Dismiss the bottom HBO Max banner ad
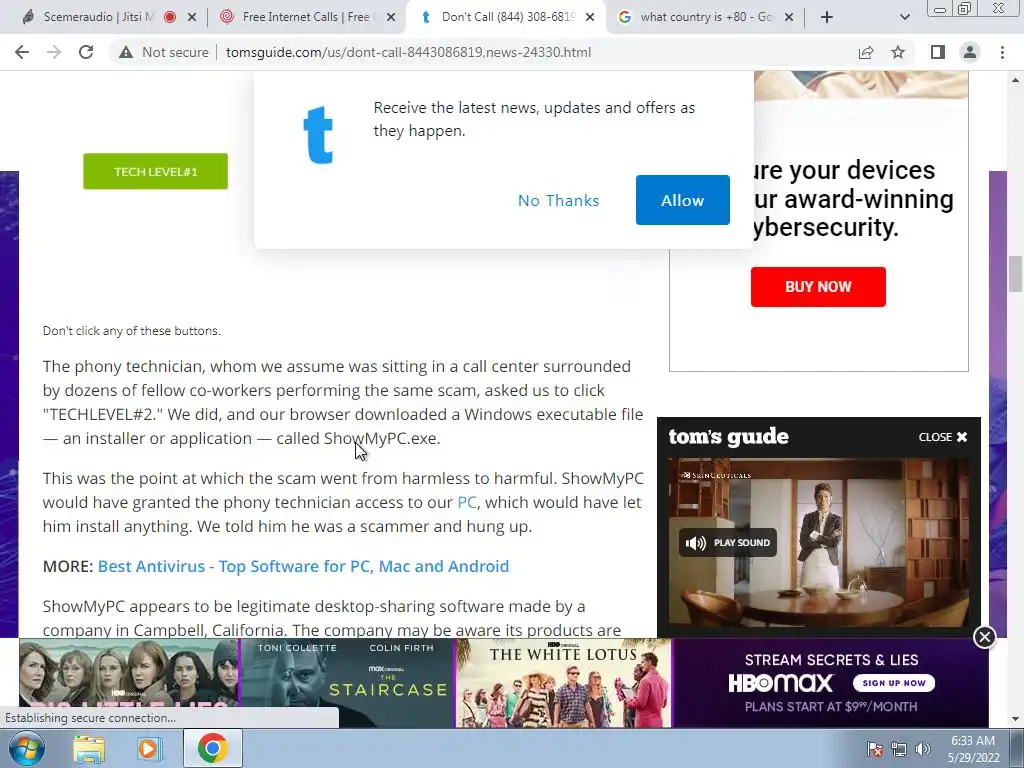The width and height of the screenshot is (1024, 768). (x=984, y=637)
